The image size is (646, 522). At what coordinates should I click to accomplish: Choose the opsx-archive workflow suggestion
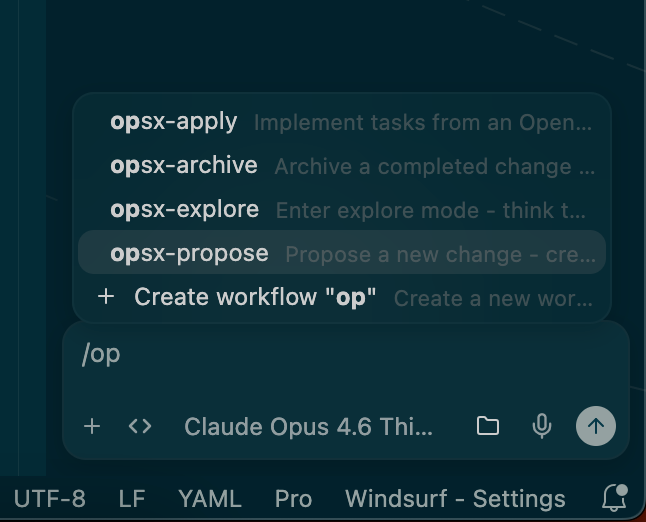(x=342, y=166)
